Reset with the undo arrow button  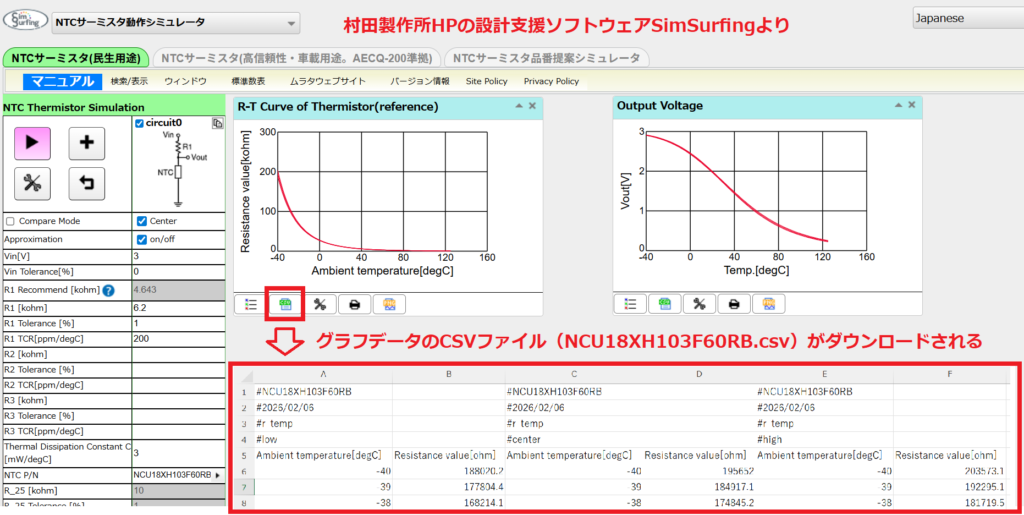[86, 185]
